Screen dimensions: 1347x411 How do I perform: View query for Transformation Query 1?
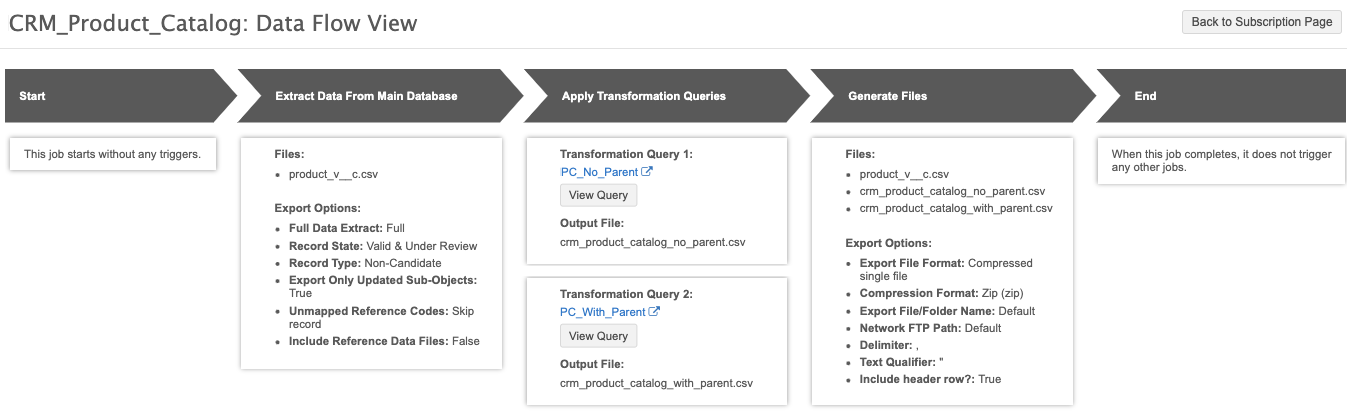pos(598,195)
